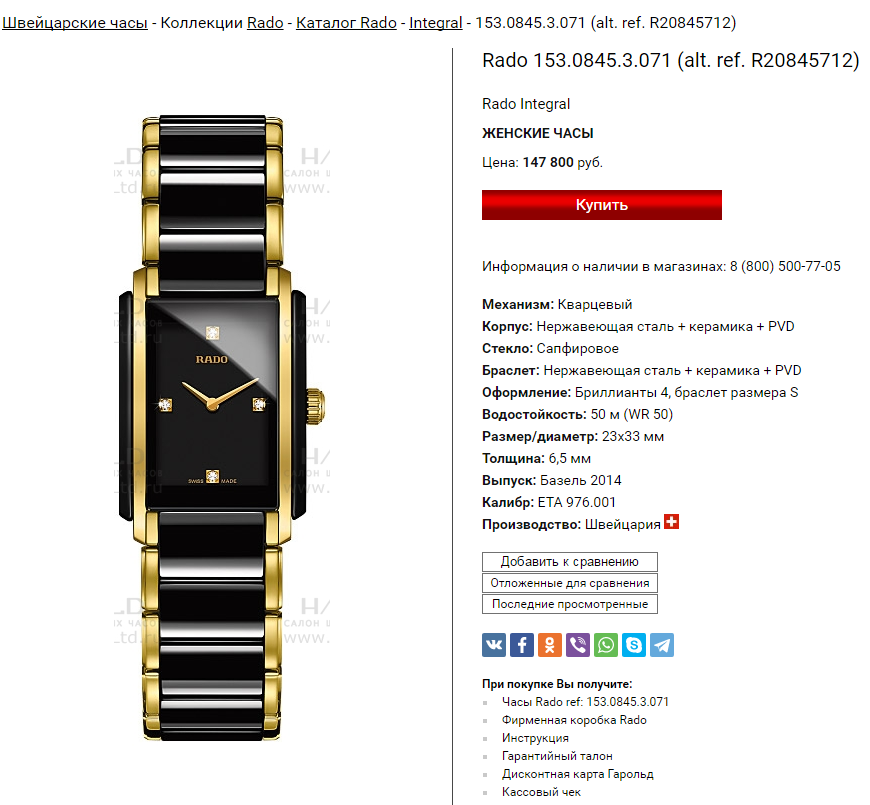The image size is (870, 805).
Task: Click the phone number 8 (800) 500-77-05
Action: pyautogui.click(x=785, y=266)
